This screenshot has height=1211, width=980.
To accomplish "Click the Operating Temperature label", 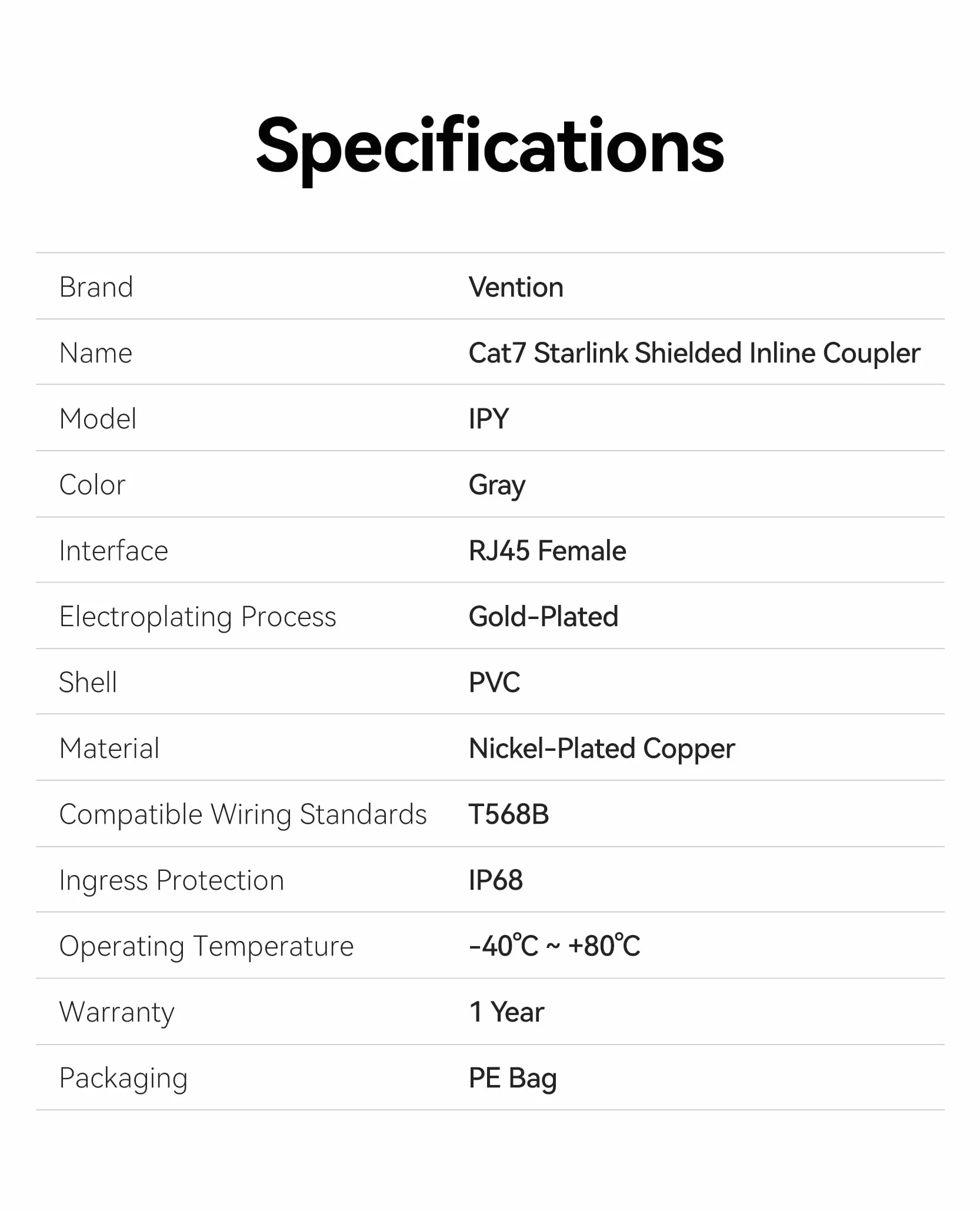I will [206, 947].
